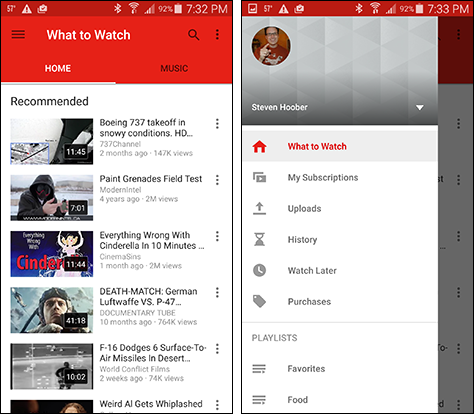Tap Wi-Fi icon in left status bar

133,8
